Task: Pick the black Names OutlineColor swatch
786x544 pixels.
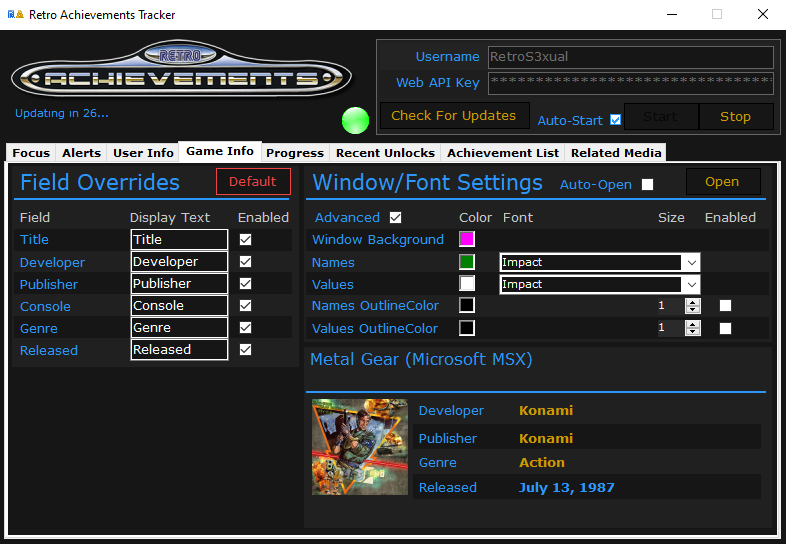Action: (467, 305)
